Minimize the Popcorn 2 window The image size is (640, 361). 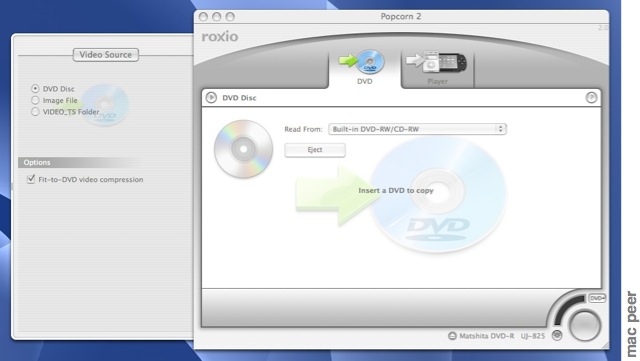click(x=216, y=17)
